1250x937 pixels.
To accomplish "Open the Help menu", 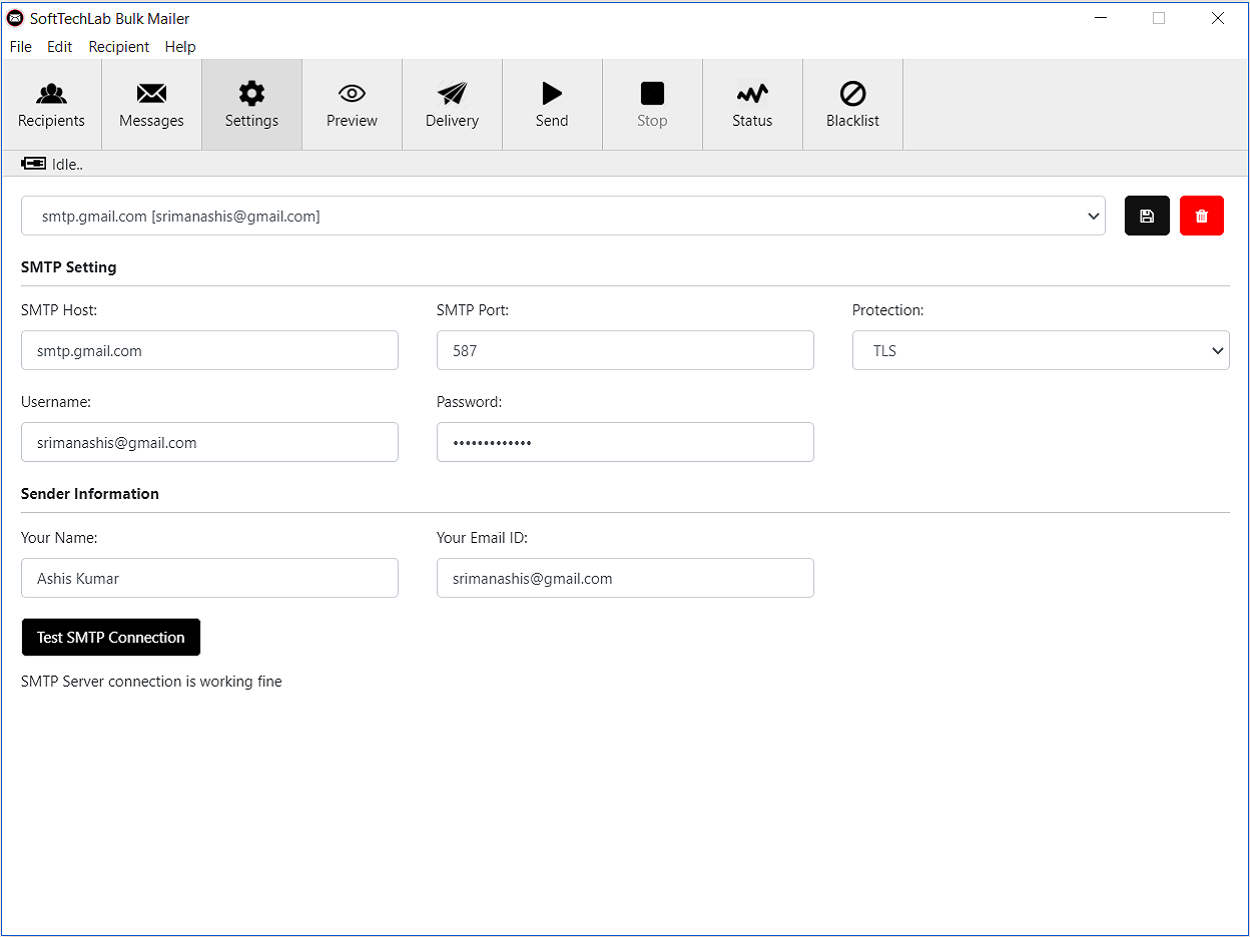I will tap(180, 46).
